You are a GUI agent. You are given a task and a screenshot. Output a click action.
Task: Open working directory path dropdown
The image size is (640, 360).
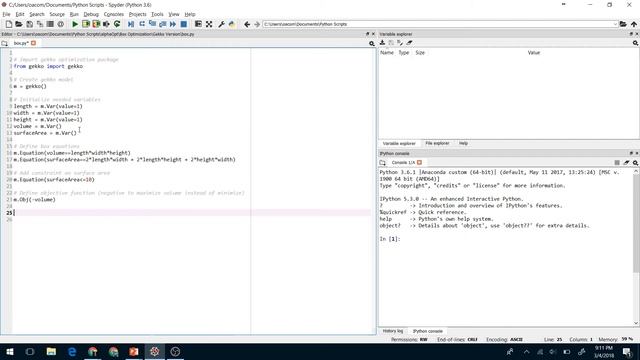point(615,24)
